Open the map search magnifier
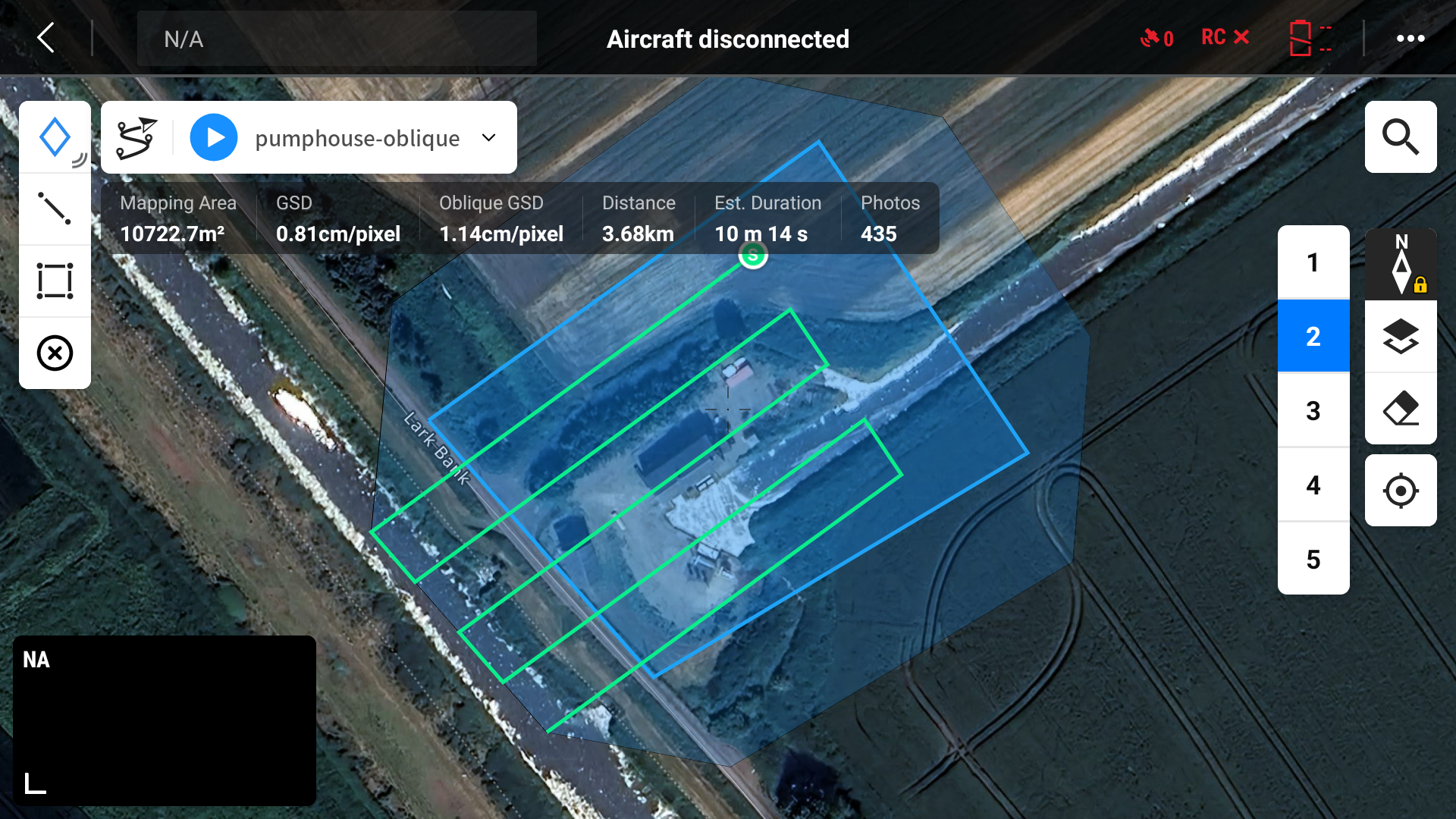This screenshot has width=1456, height=819. [x=1400, y=137]
